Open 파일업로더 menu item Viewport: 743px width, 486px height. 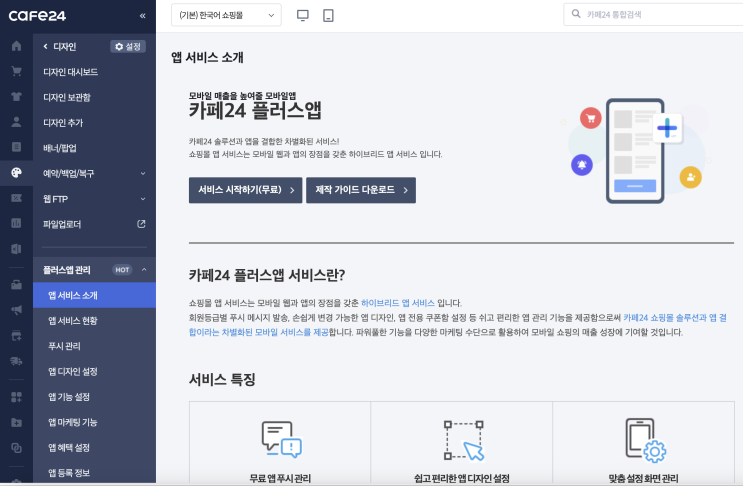click(x=62, y=224)
